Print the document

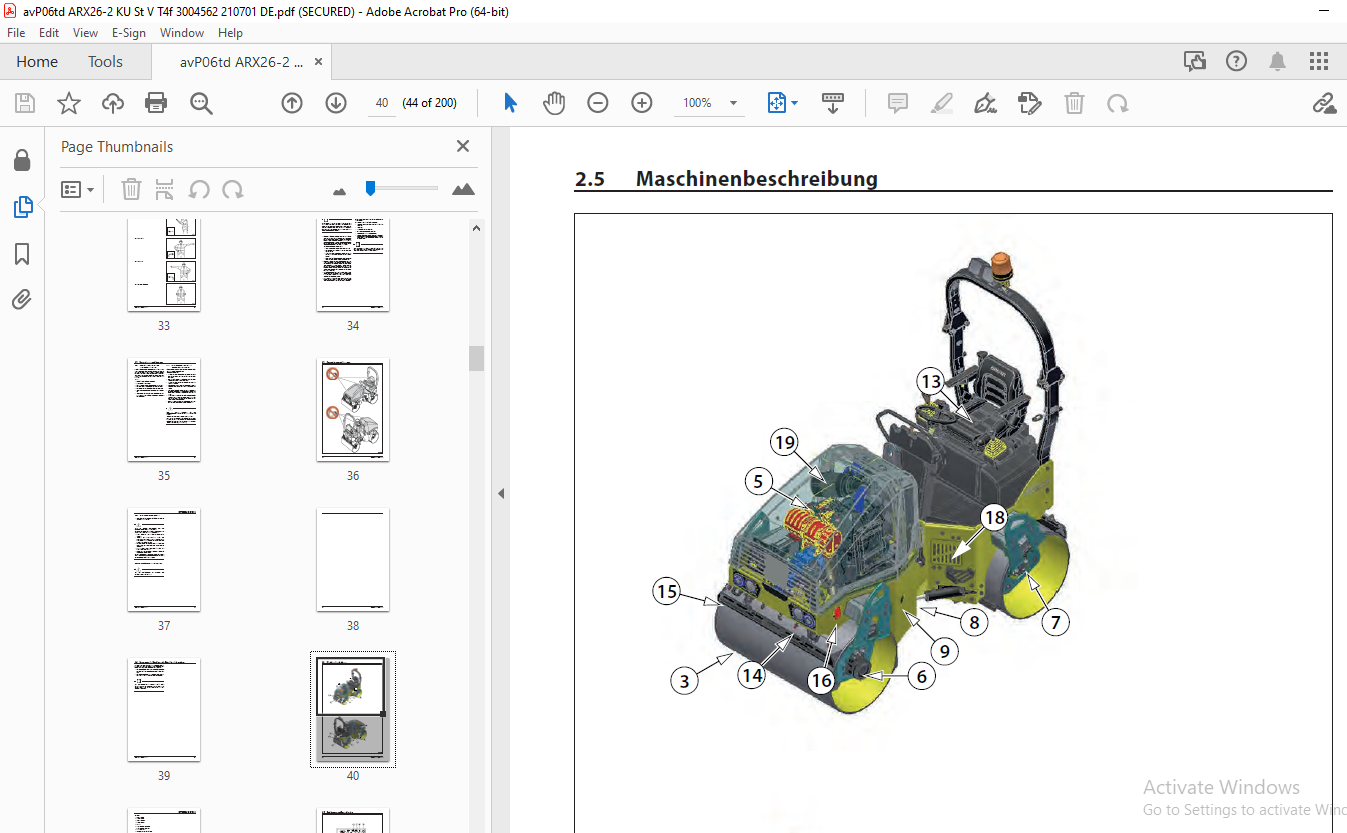point(156,103)
